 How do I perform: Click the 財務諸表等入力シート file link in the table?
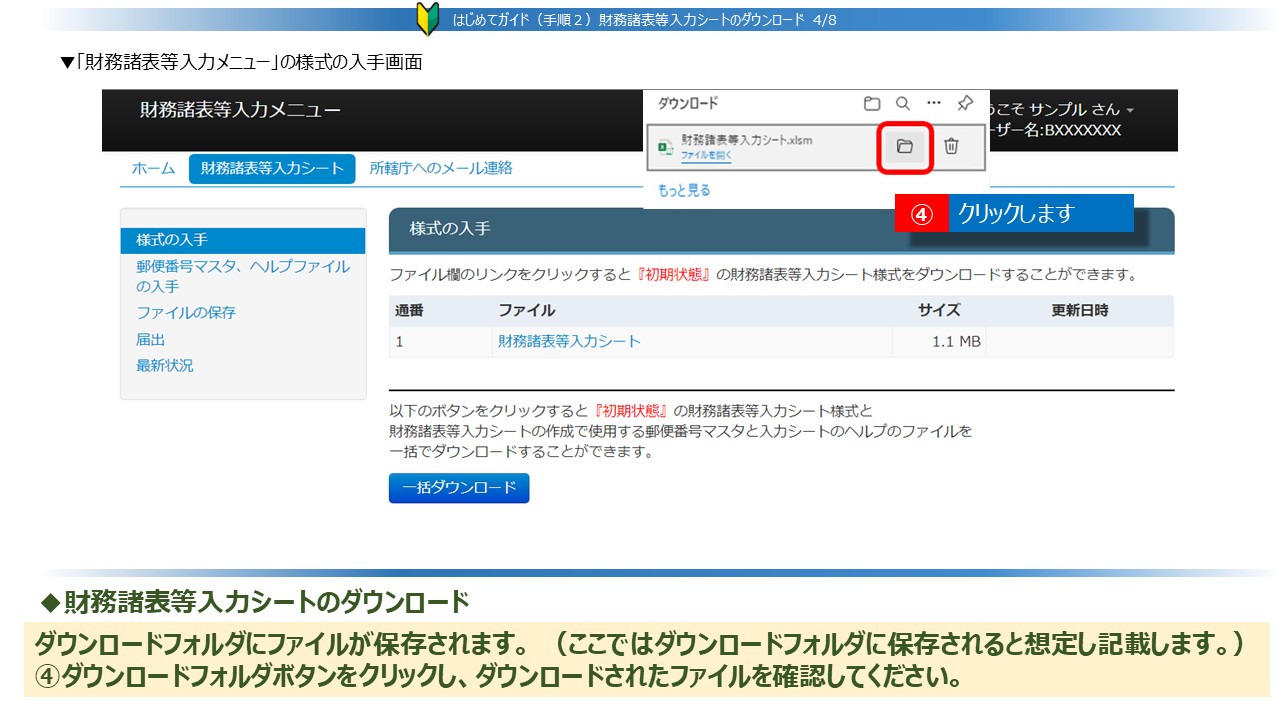click(569, 342)
